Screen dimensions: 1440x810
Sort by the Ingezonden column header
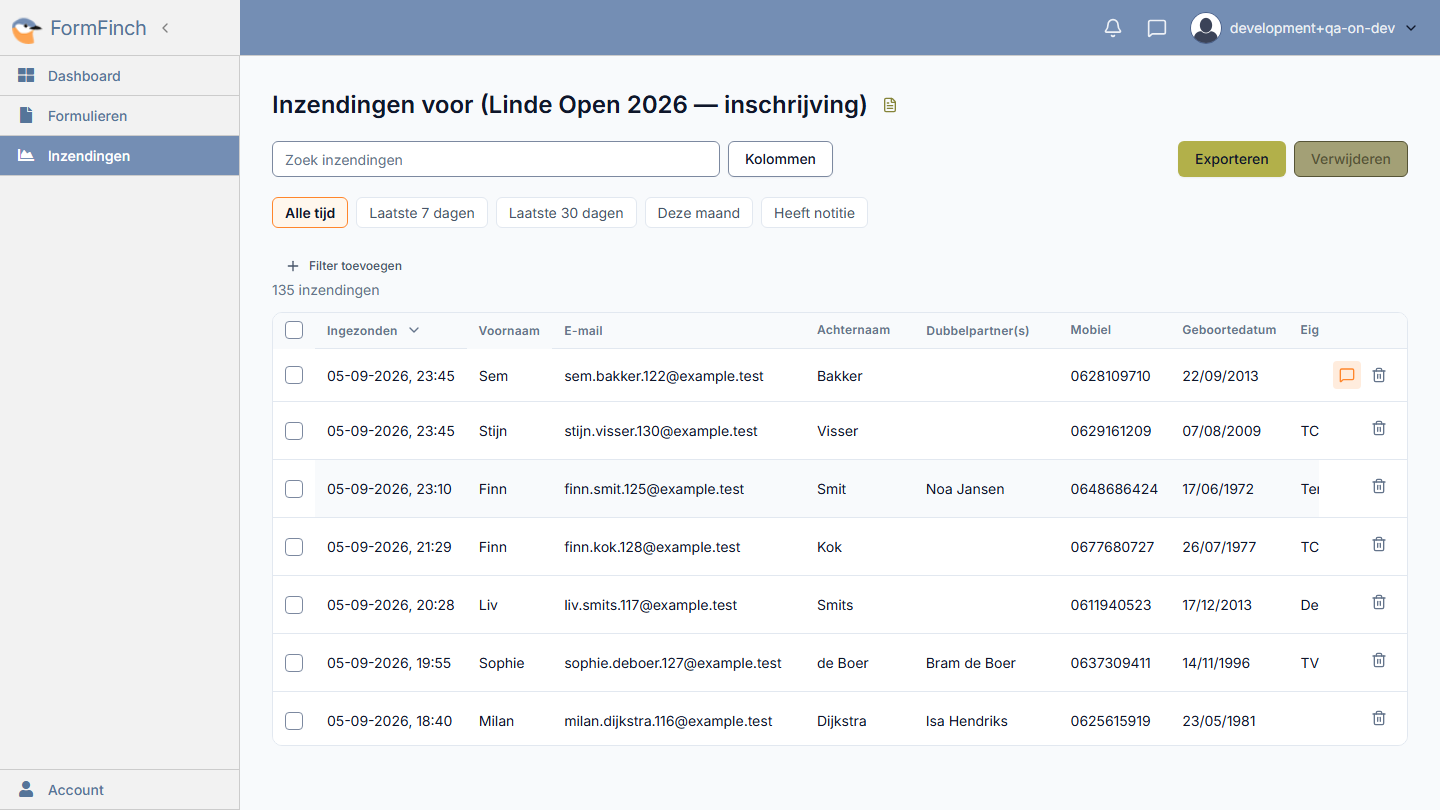(373, 331)
